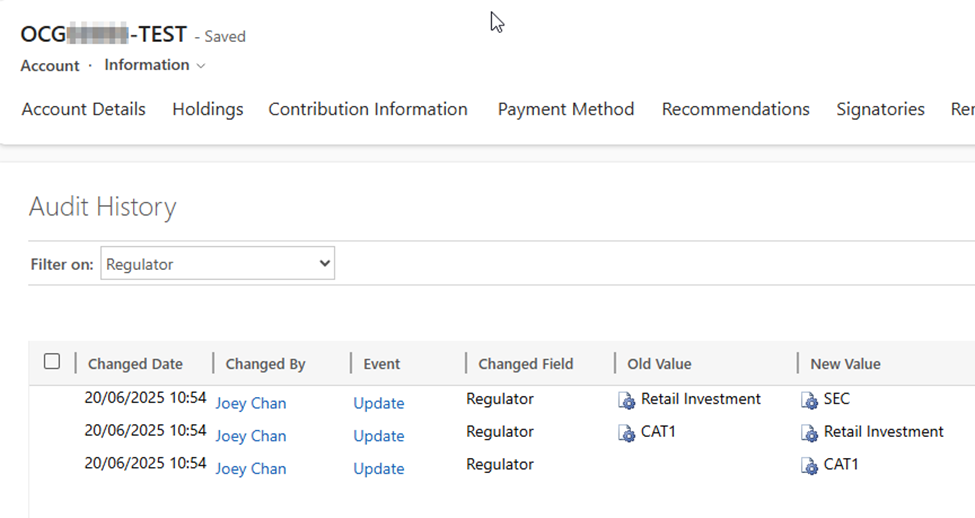Select the Payment Method tab

[566, 110]
